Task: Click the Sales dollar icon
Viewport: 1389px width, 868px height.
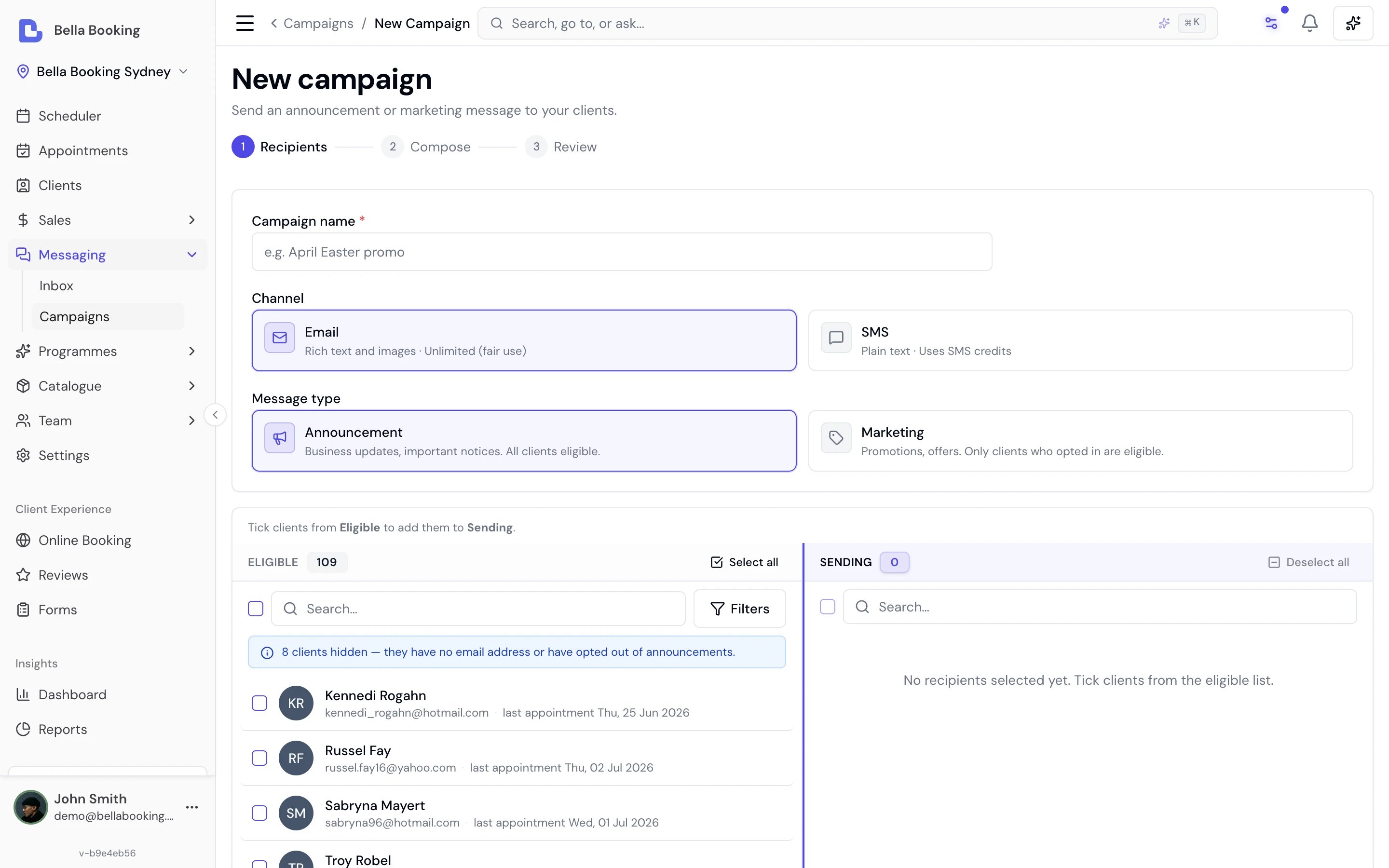Action: click(x=23, y=220)
